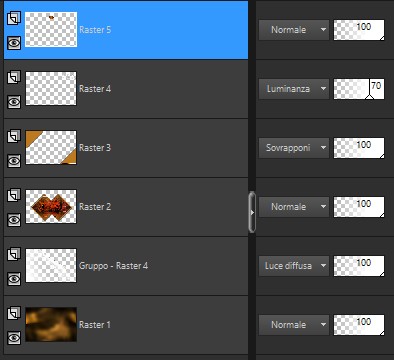The width and height of the screenshot is (394, 360).
Task: Hide the Raster 3 layer
Action: coord(14,161)
